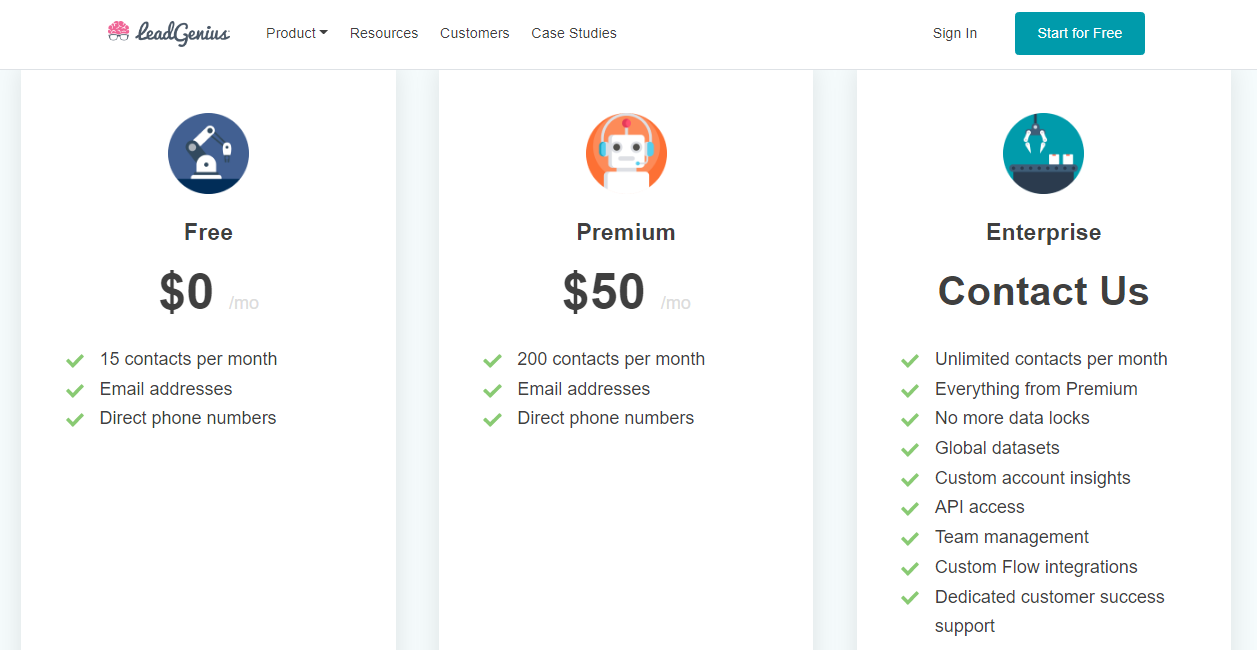
Task: Go to Case Studies page
Action: coord(574,33)
